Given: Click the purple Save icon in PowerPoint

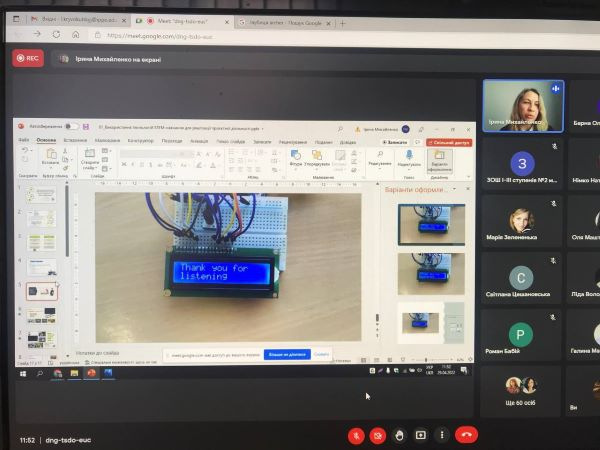Looking at the screenshot, I should coord(86,127).
